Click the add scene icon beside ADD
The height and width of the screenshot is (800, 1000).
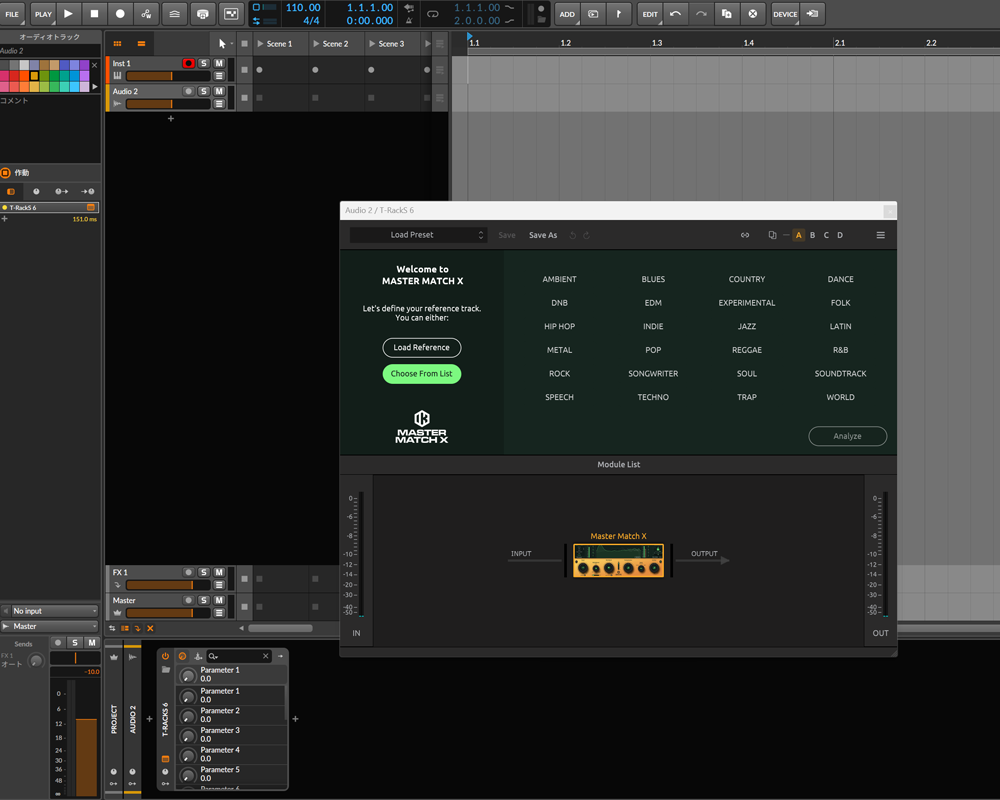click(x=593, y=13)
